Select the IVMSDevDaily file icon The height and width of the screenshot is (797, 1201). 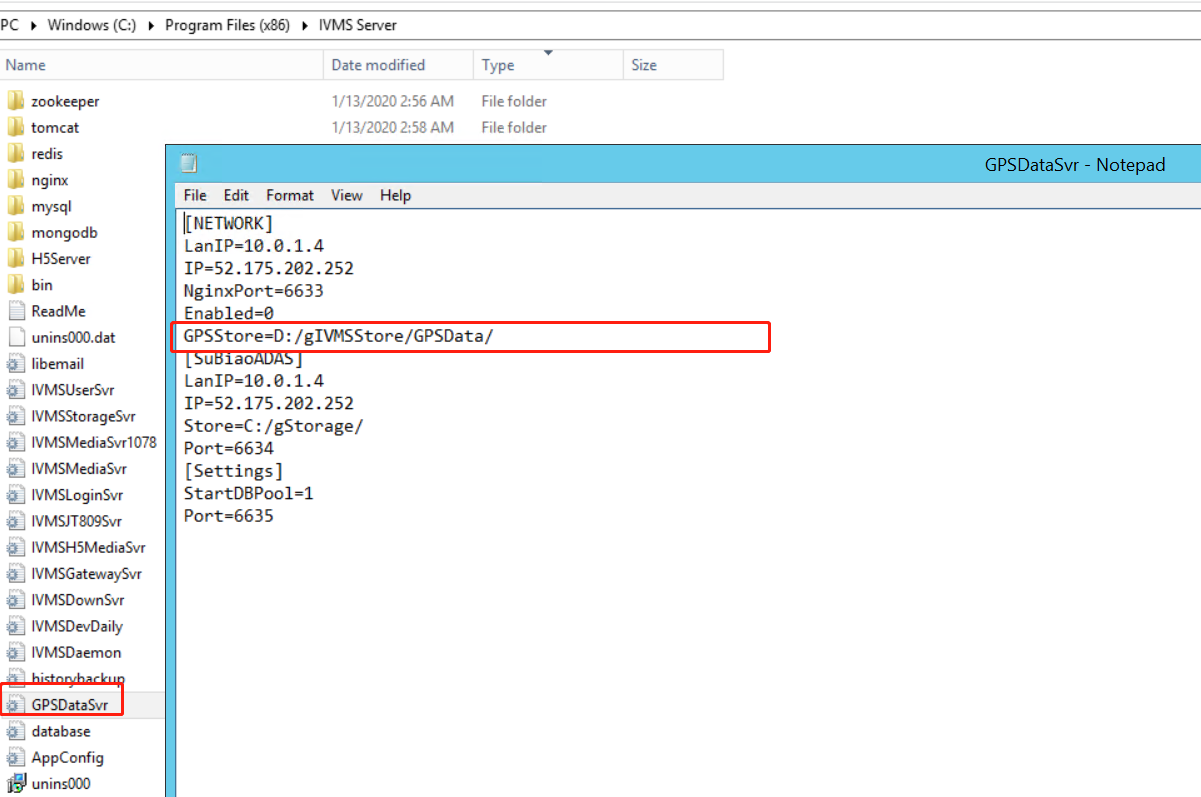[x=15, y=626]
